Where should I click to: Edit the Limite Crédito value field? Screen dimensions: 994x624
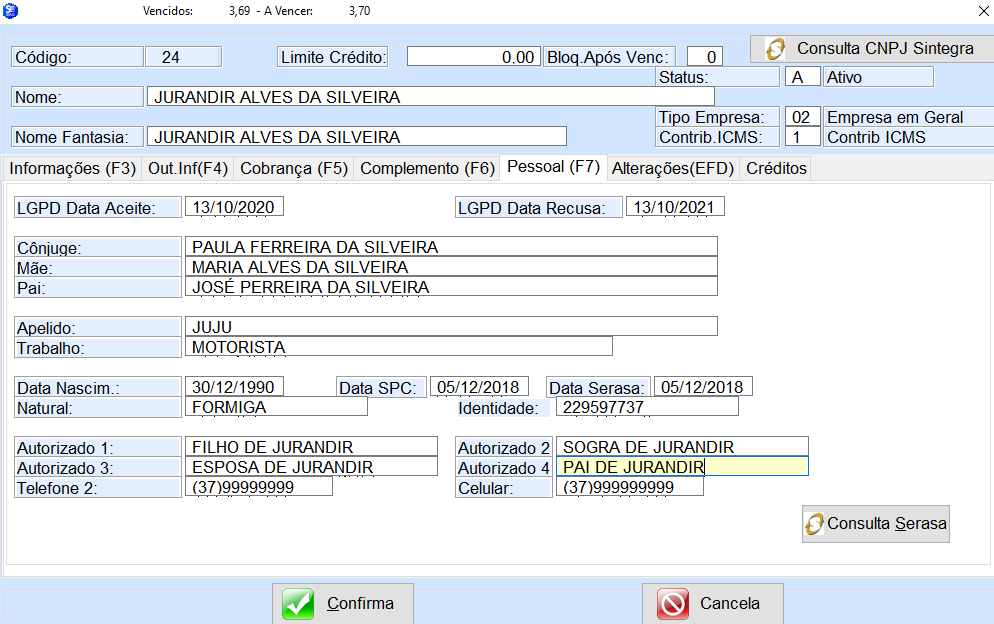pyautogui.click(x=473, y=57)
